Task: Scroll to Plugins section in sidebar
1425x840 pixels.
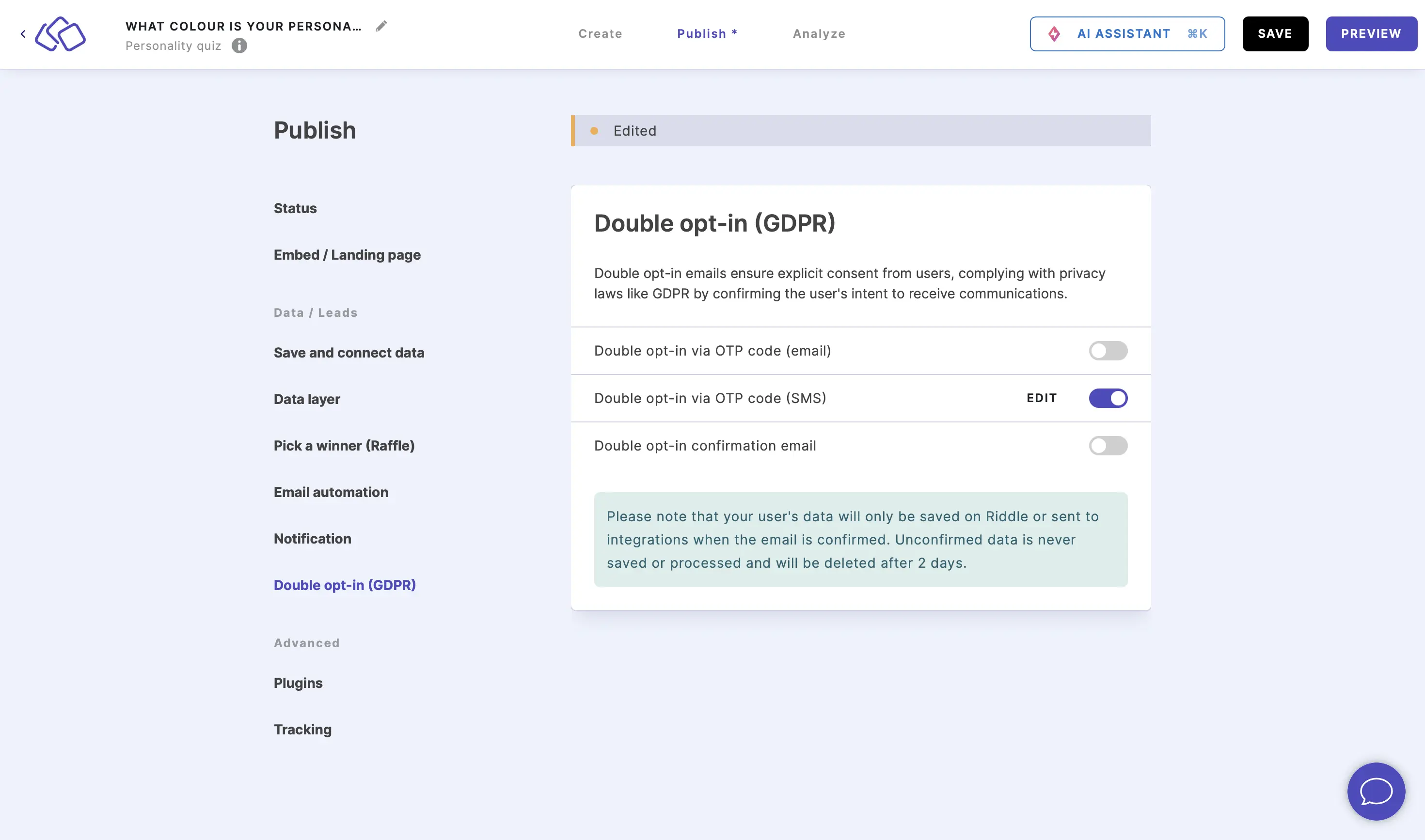Action: click(x=298, y=683)
